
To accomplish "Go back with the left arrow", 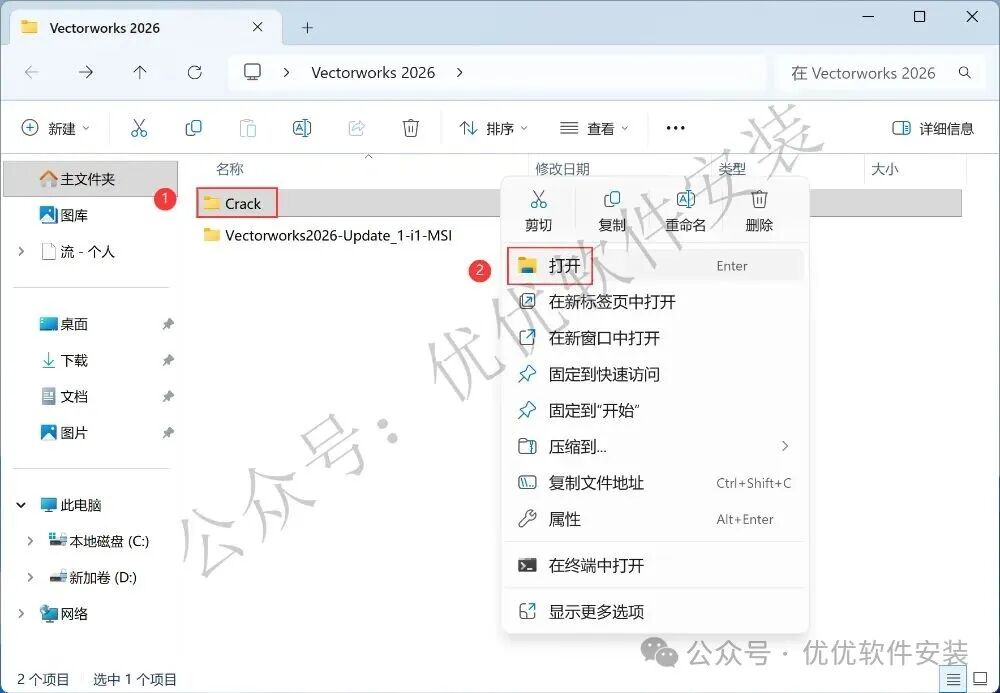I will (31, 73).
